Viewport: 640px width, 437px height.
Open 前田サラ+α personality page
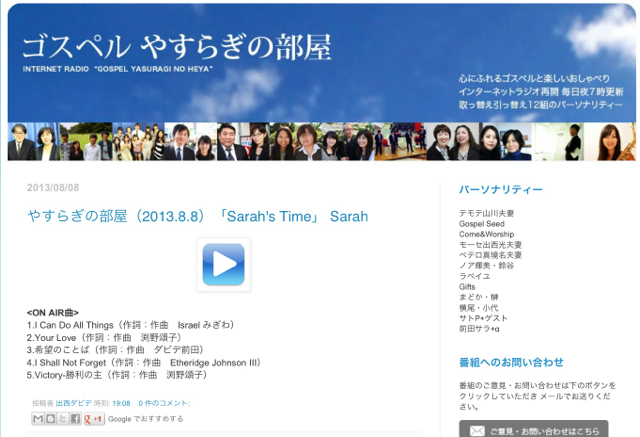[479, 328]
